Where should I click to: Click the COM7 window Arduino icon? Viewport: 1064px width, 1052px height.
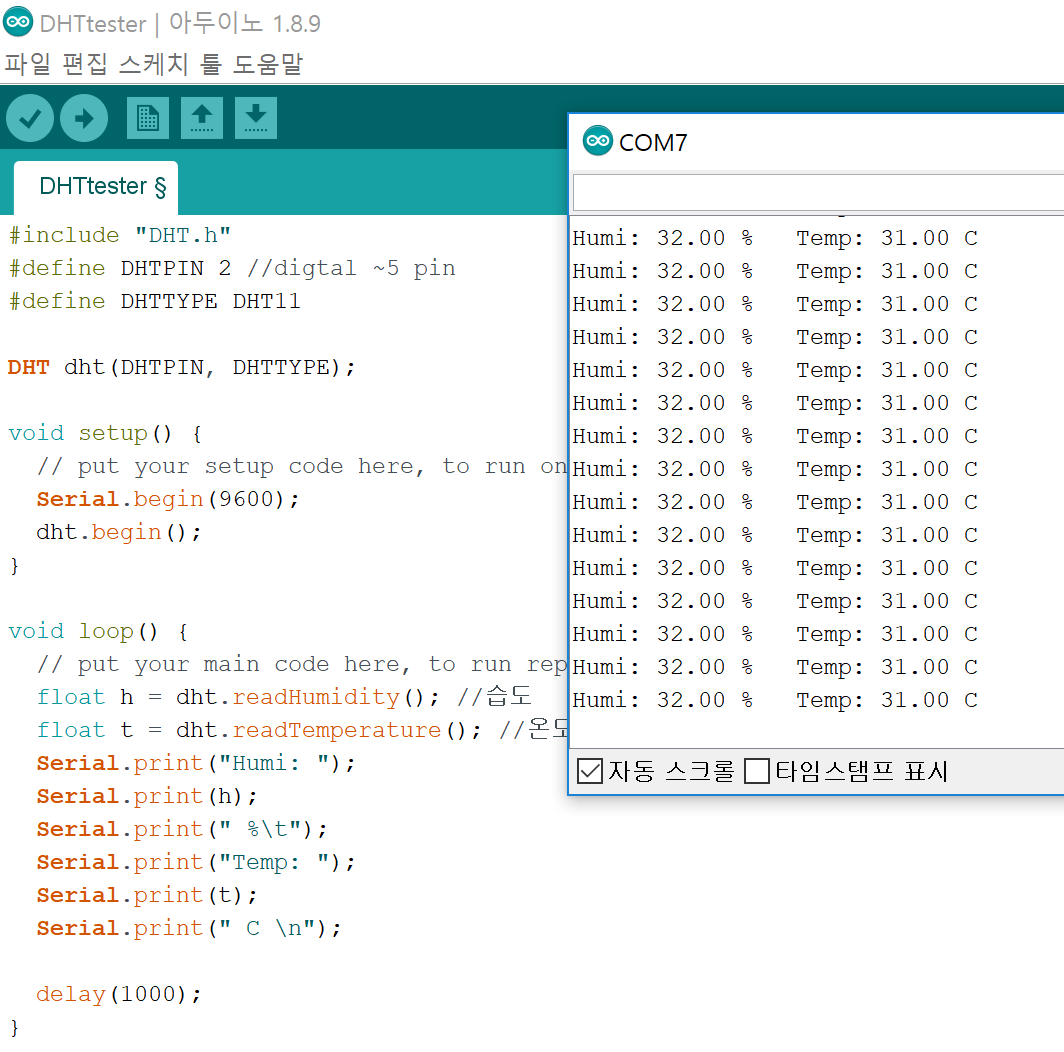597,140
